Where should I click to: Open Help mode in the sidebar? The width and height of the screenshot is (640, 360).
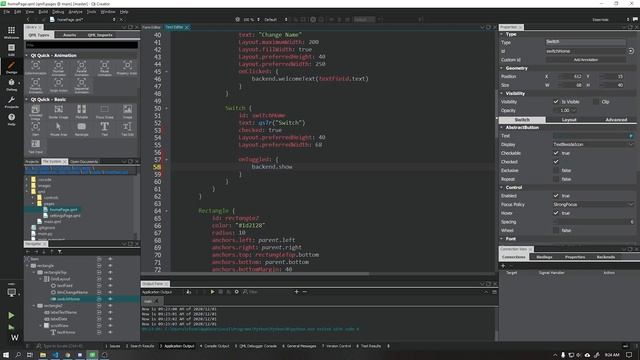coord(11,119)
